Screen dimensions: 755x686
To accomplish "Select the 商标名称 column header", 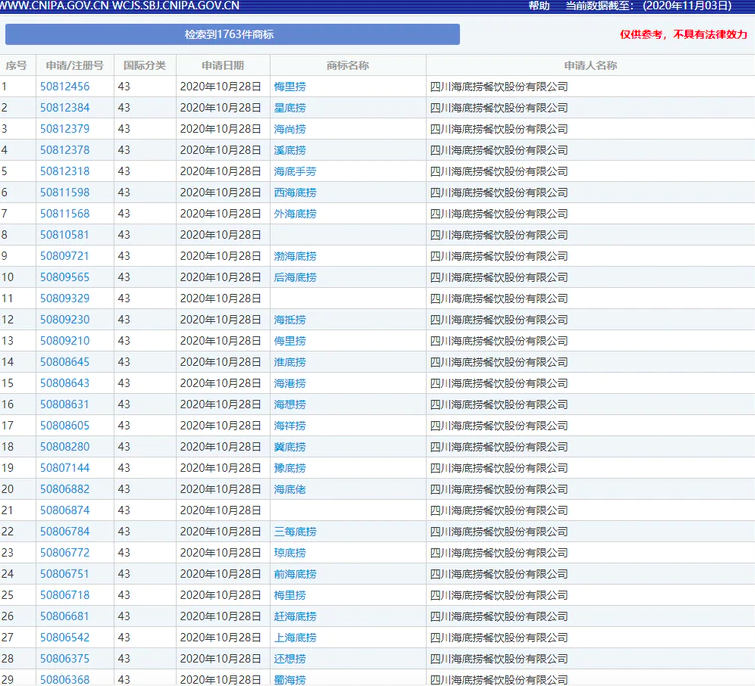I will coord(348,65).
